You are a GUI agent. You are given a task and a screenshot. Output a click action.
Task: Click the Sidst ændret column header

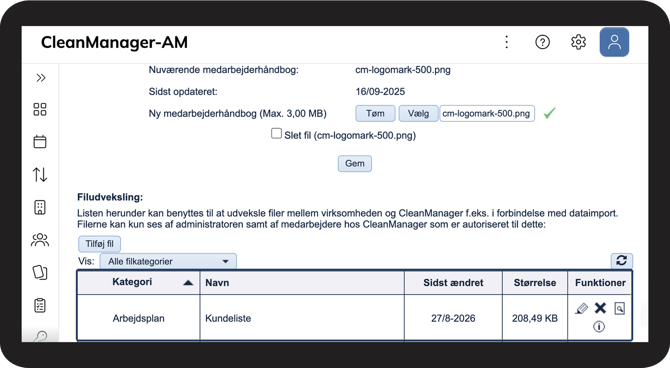pyautogui.click(x=453, y=282)
